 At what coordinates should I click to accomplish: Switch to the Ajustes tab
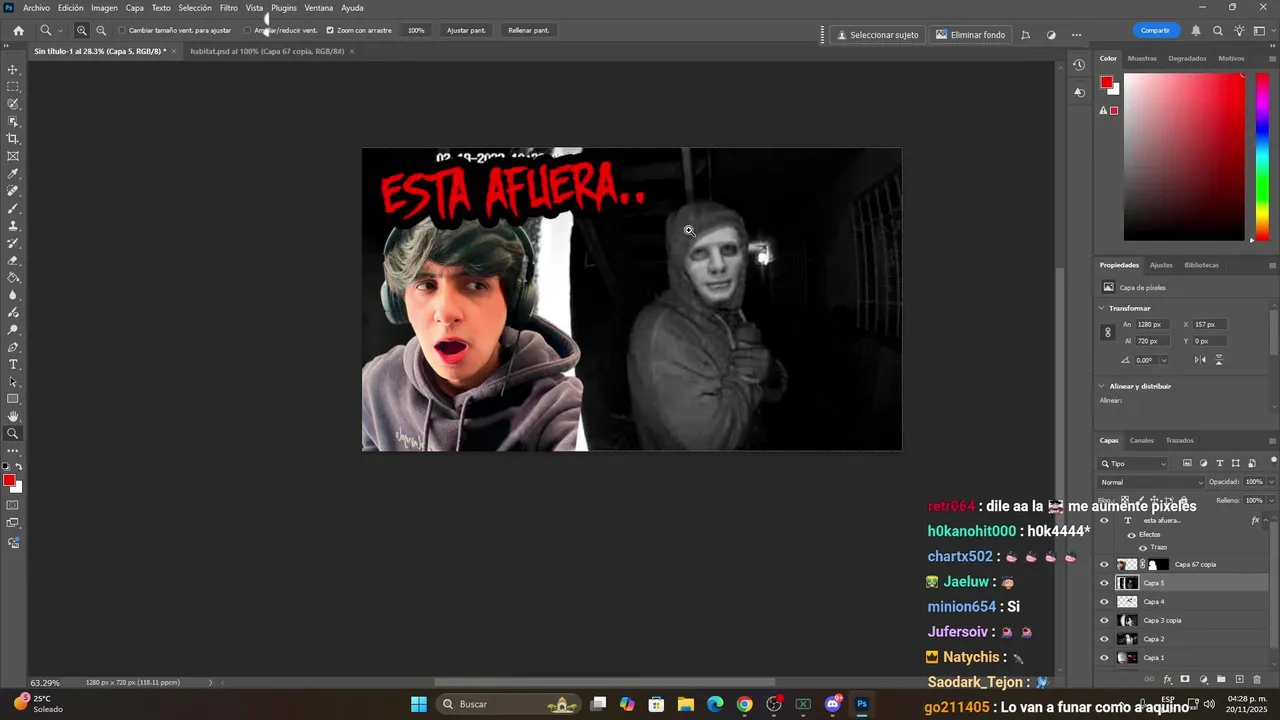pyautogui.click(x=1161, y=265)
